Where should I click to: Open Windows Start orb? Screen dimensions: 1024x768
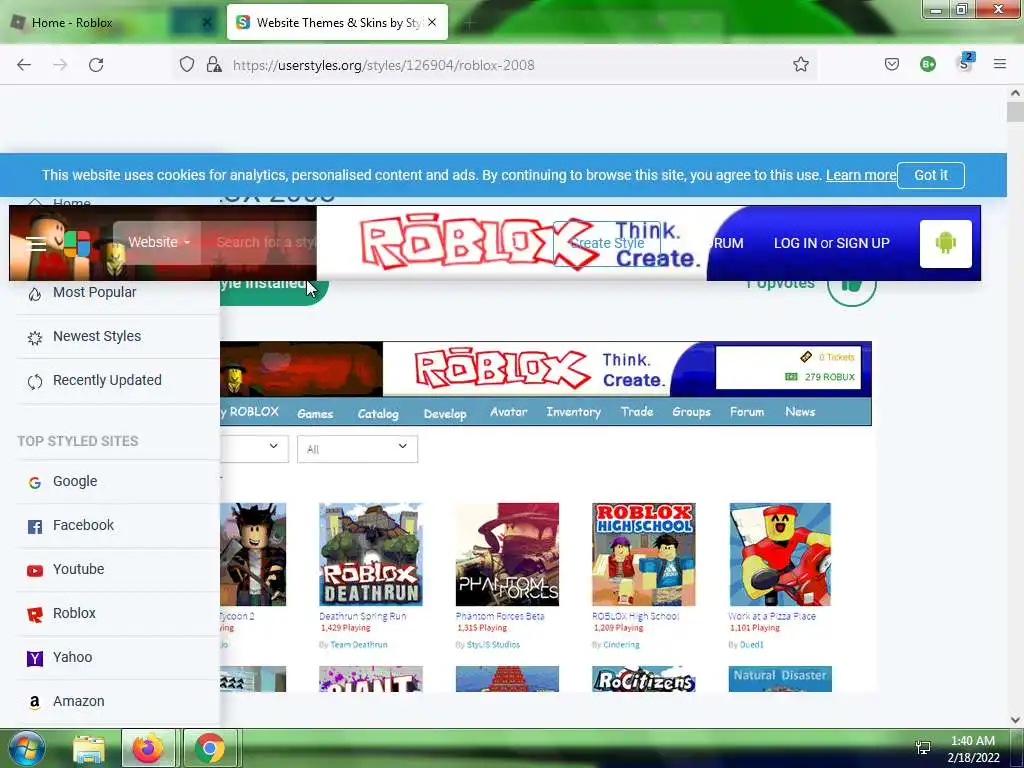[x=25, y=748]
